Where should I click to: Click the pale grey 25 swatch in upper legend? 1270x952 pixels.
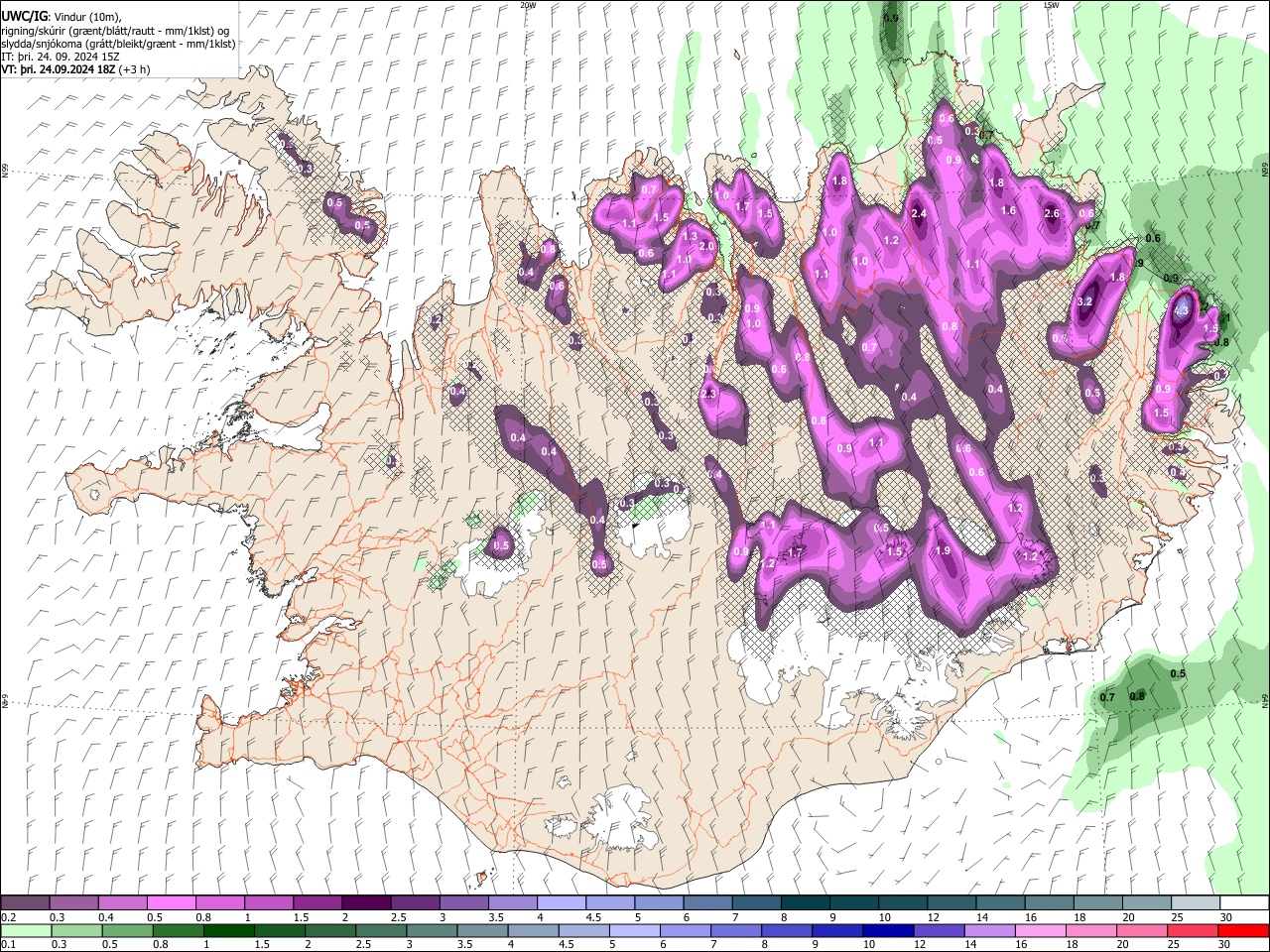tap(1194, 902)
